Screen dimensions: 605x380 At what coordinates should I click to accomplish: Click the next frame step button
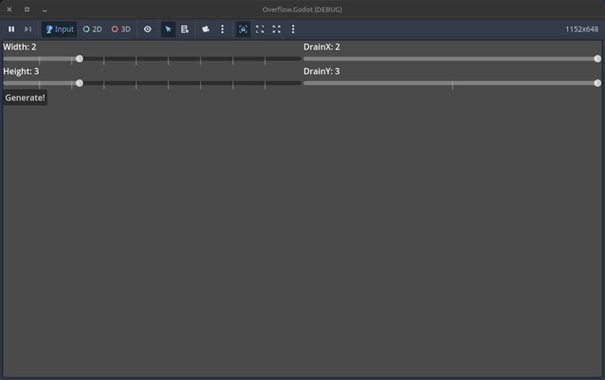pos(28,29)
